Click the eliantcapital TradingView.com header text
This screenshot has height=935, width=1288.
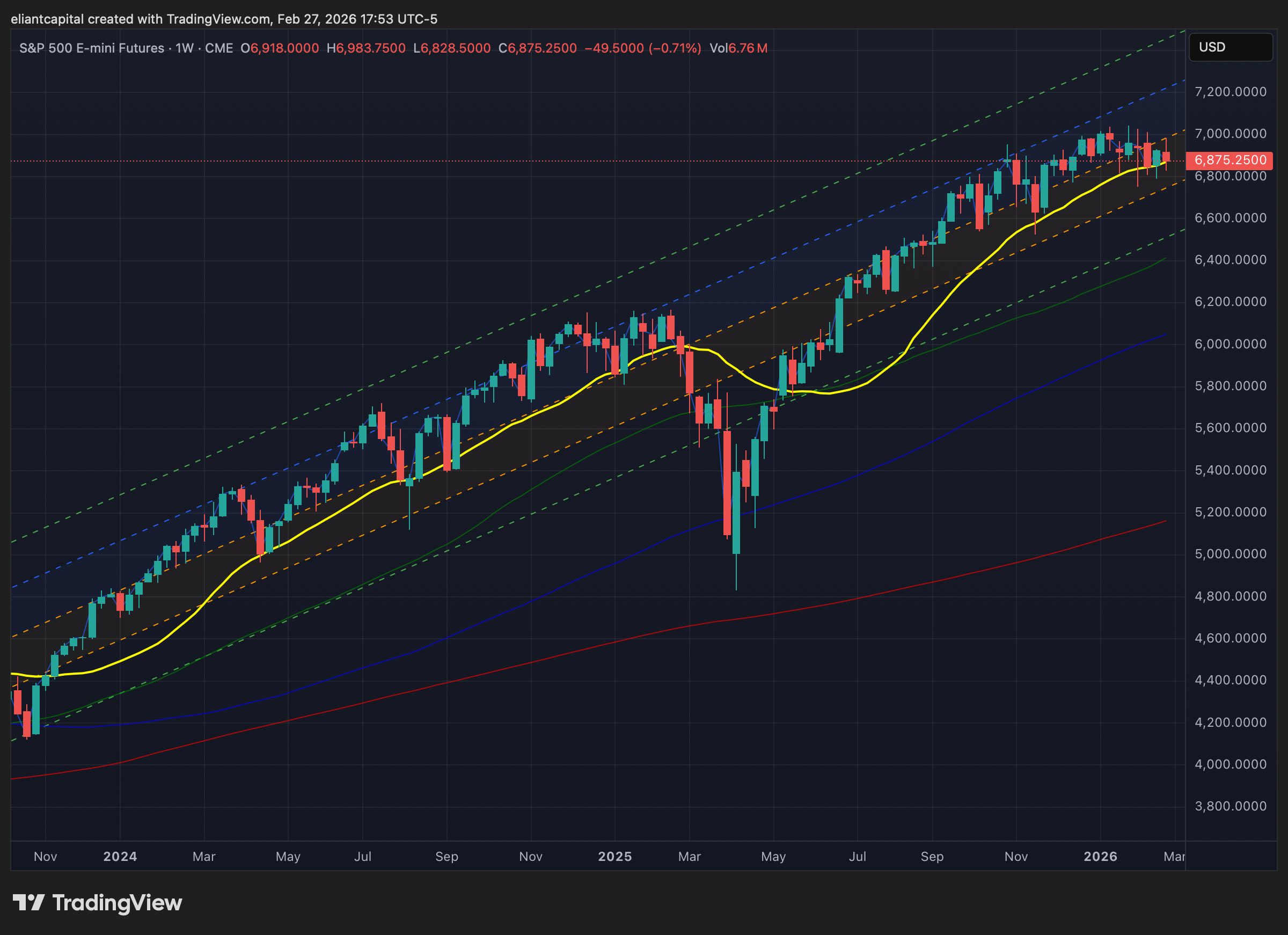(224, 19)
